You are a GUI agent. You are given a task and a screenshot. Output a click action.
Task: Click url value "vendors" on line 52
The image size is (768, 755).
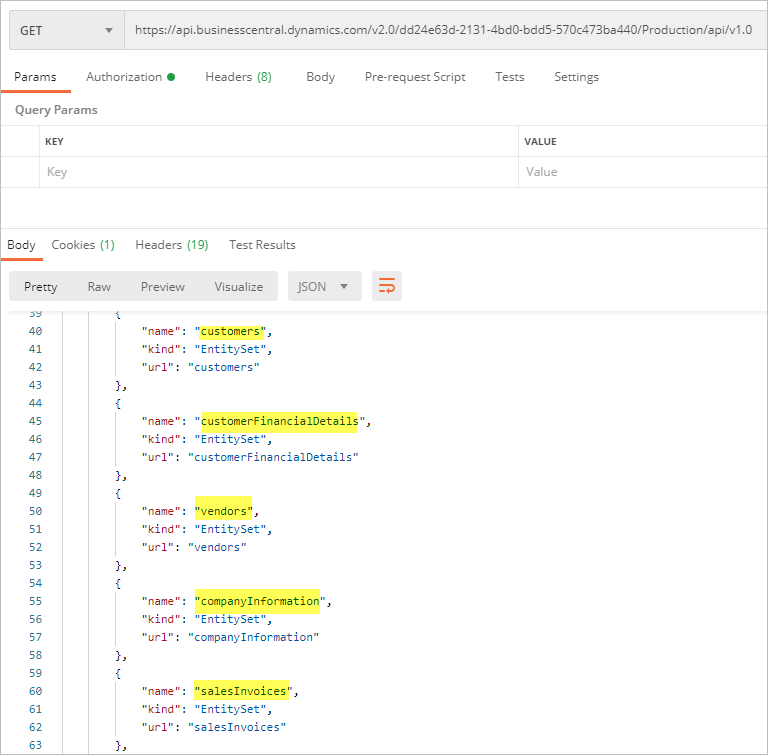217,547
